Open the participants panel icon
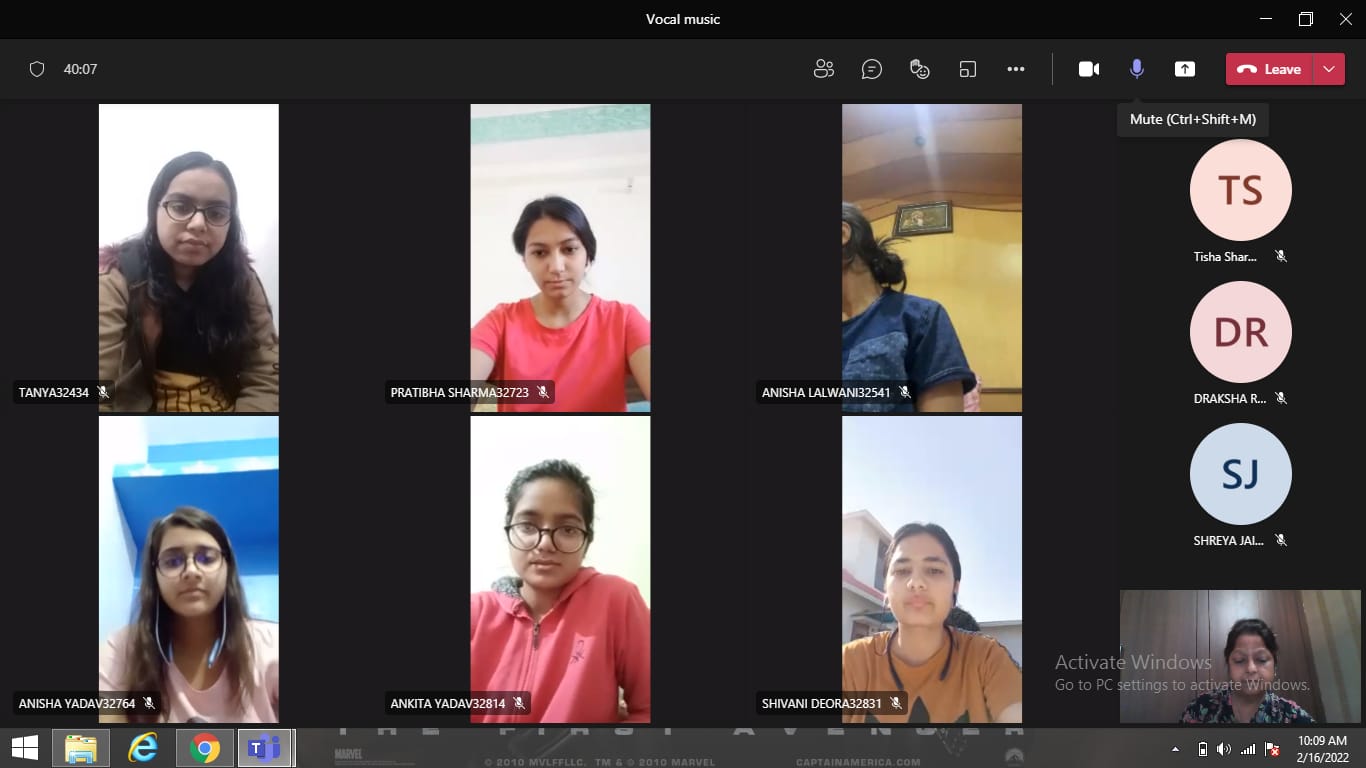 click(x=824, y=69)
